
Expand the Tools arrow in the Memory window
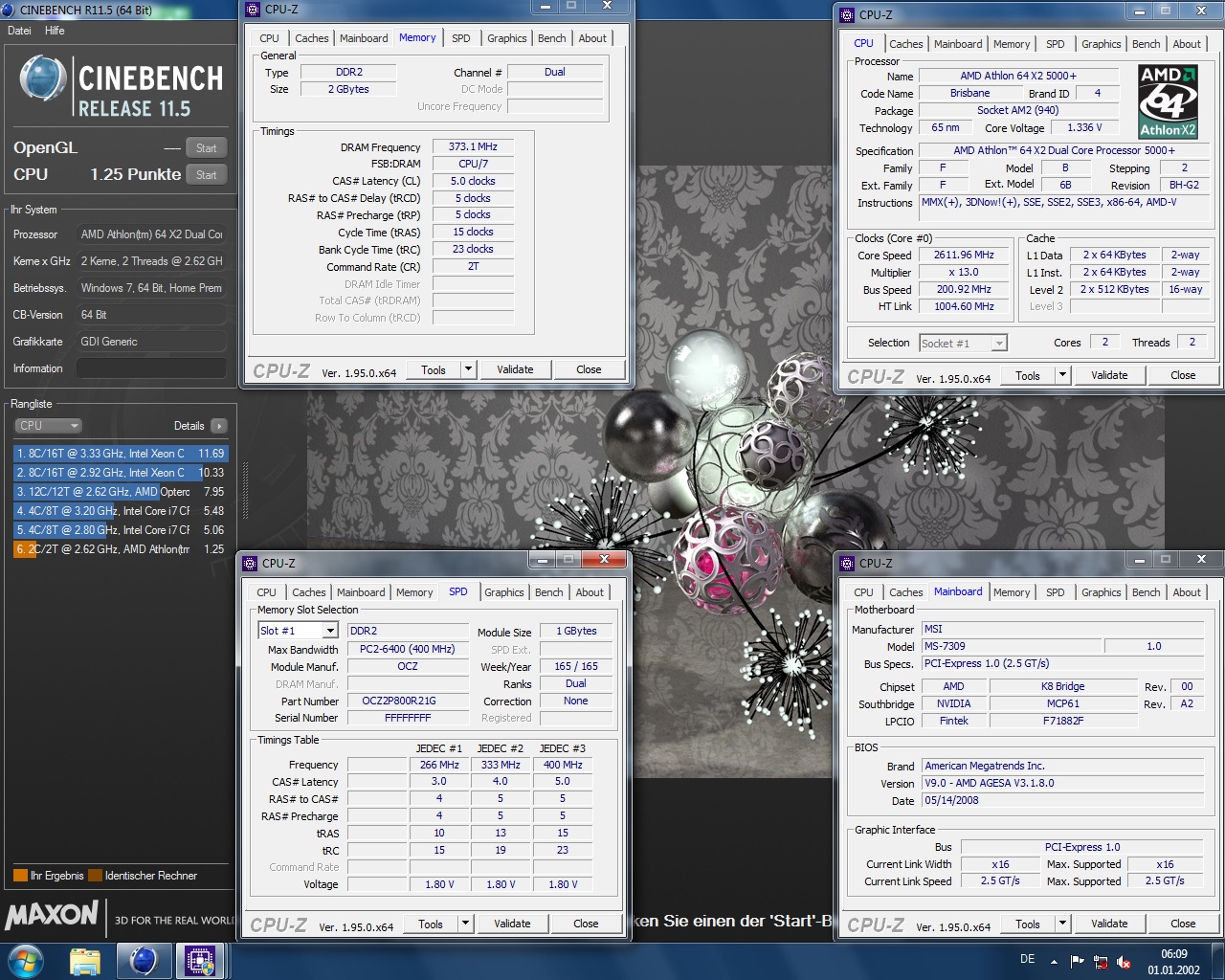pos(468,369)
